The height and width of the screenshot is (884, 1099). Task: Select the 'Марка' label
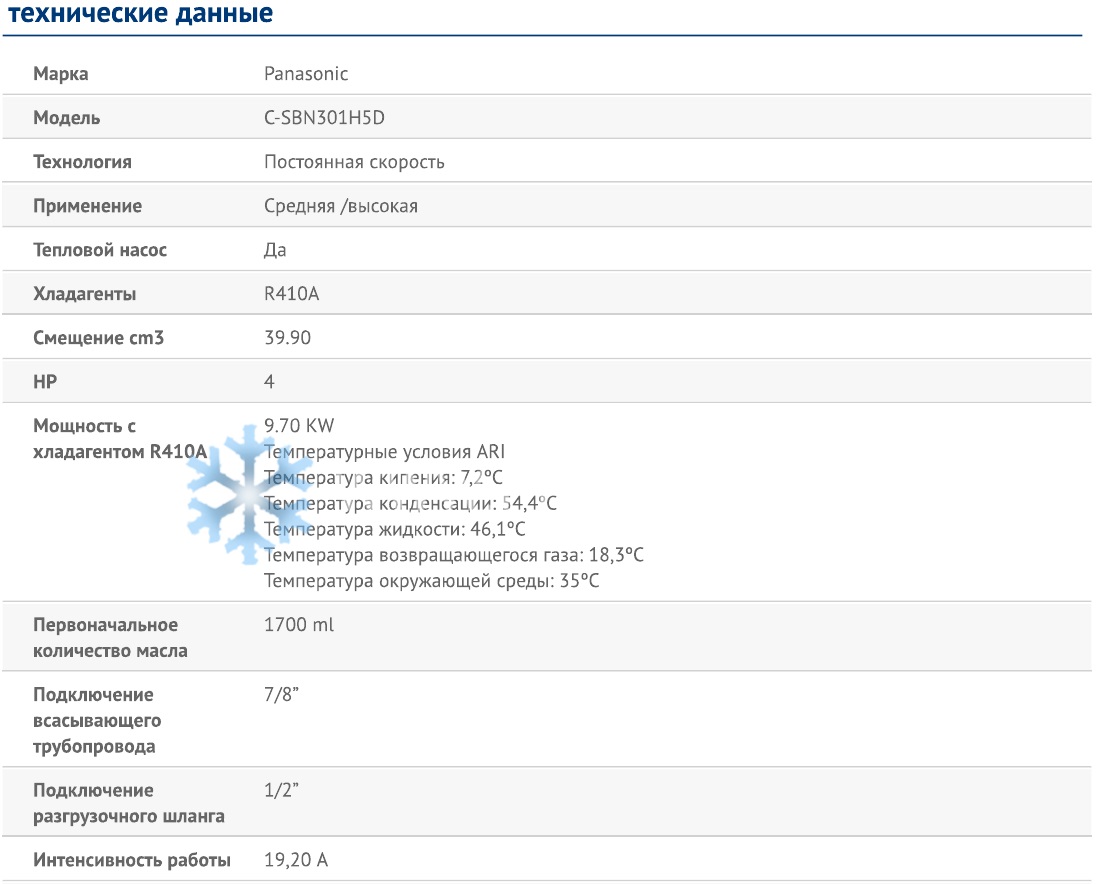click(61, 74)
